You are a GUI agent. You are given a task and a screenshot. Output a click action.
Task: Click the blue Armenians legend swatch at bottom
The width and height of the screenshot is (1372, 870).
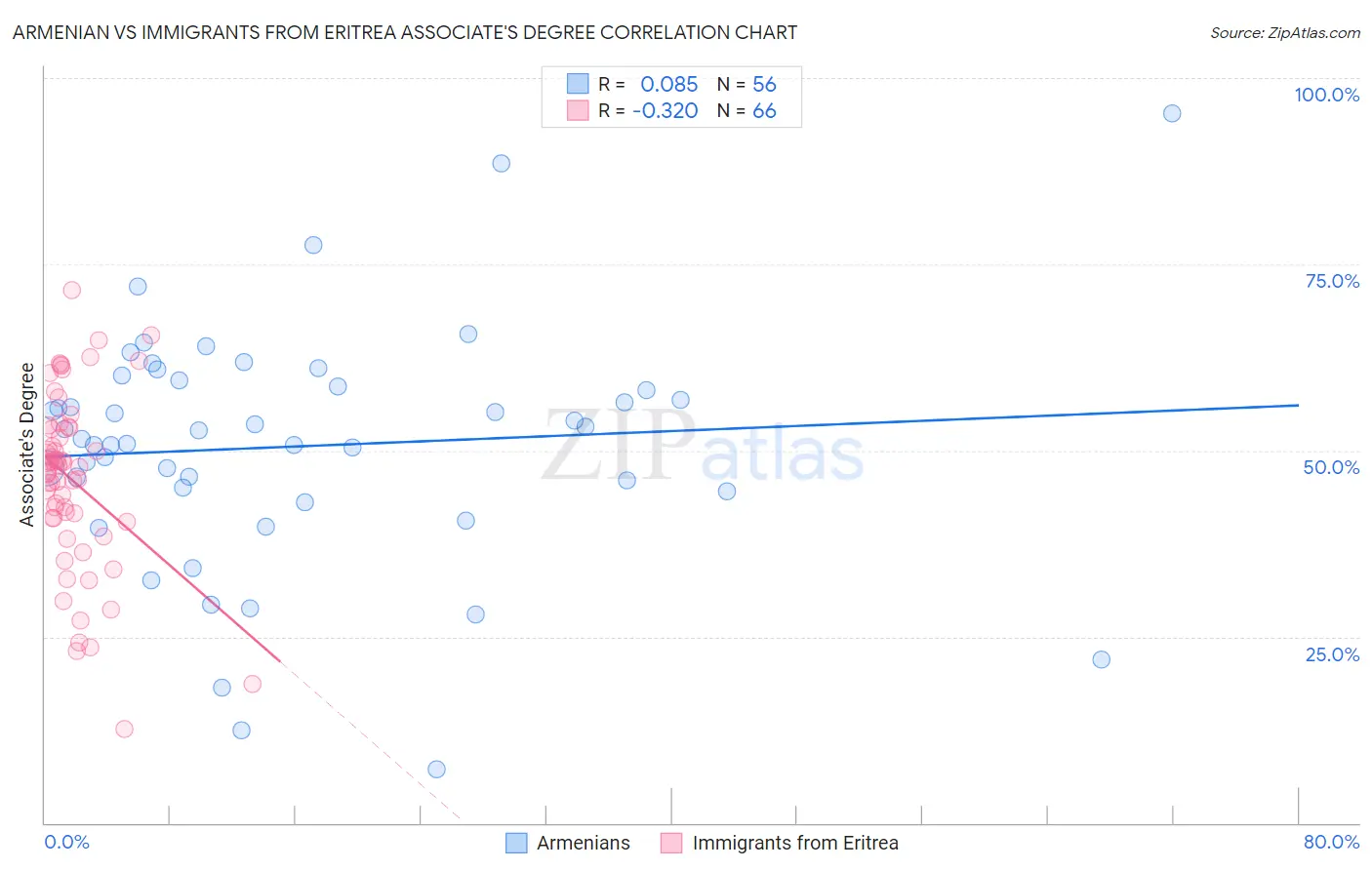pos(516,843)
